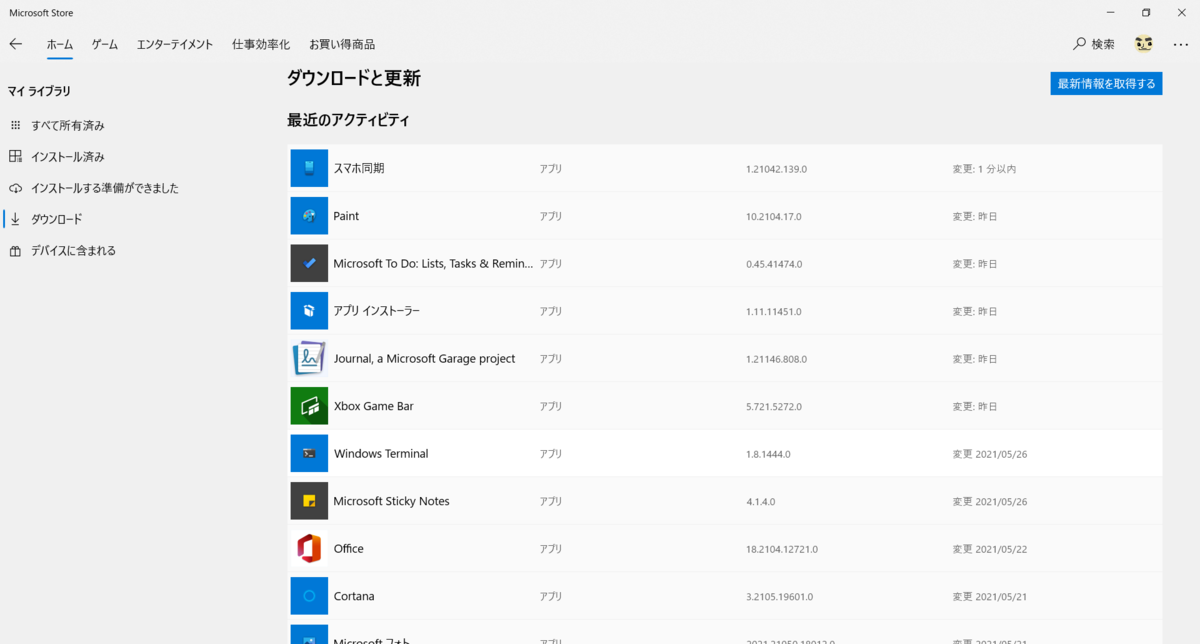Open Journal, a Microsoft Garage project
The width and height of the screenshot is (1200, 644).
tap(424, 358)
